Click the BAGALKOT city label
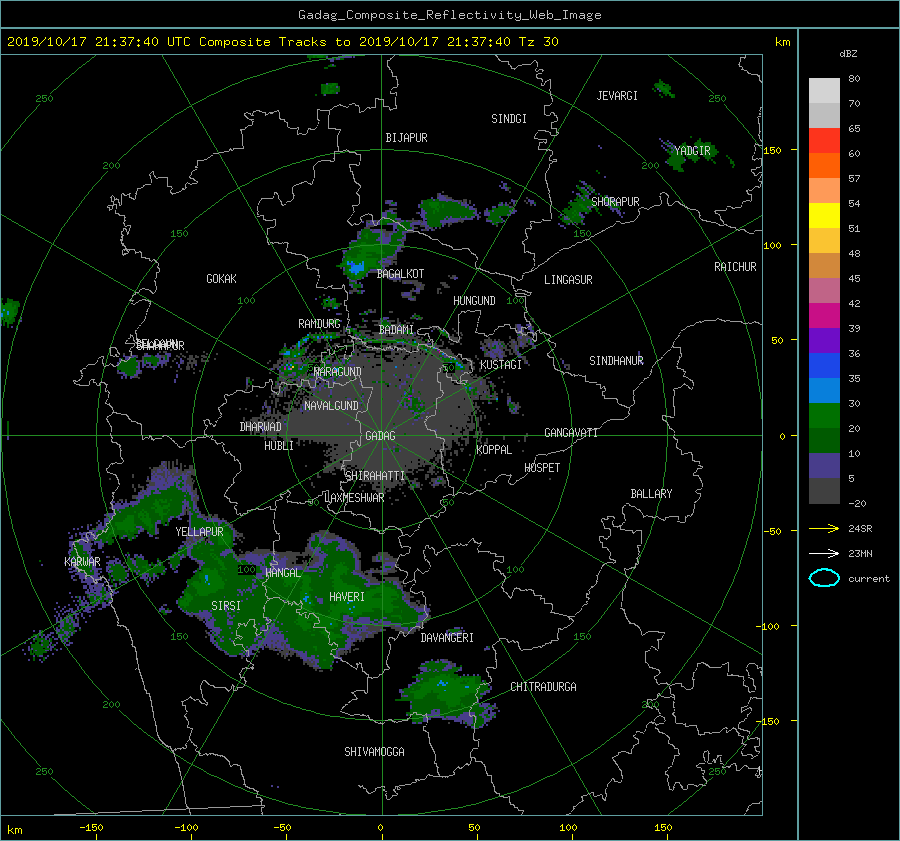This screenshot has height=841, width=900. tap(400, 274)
